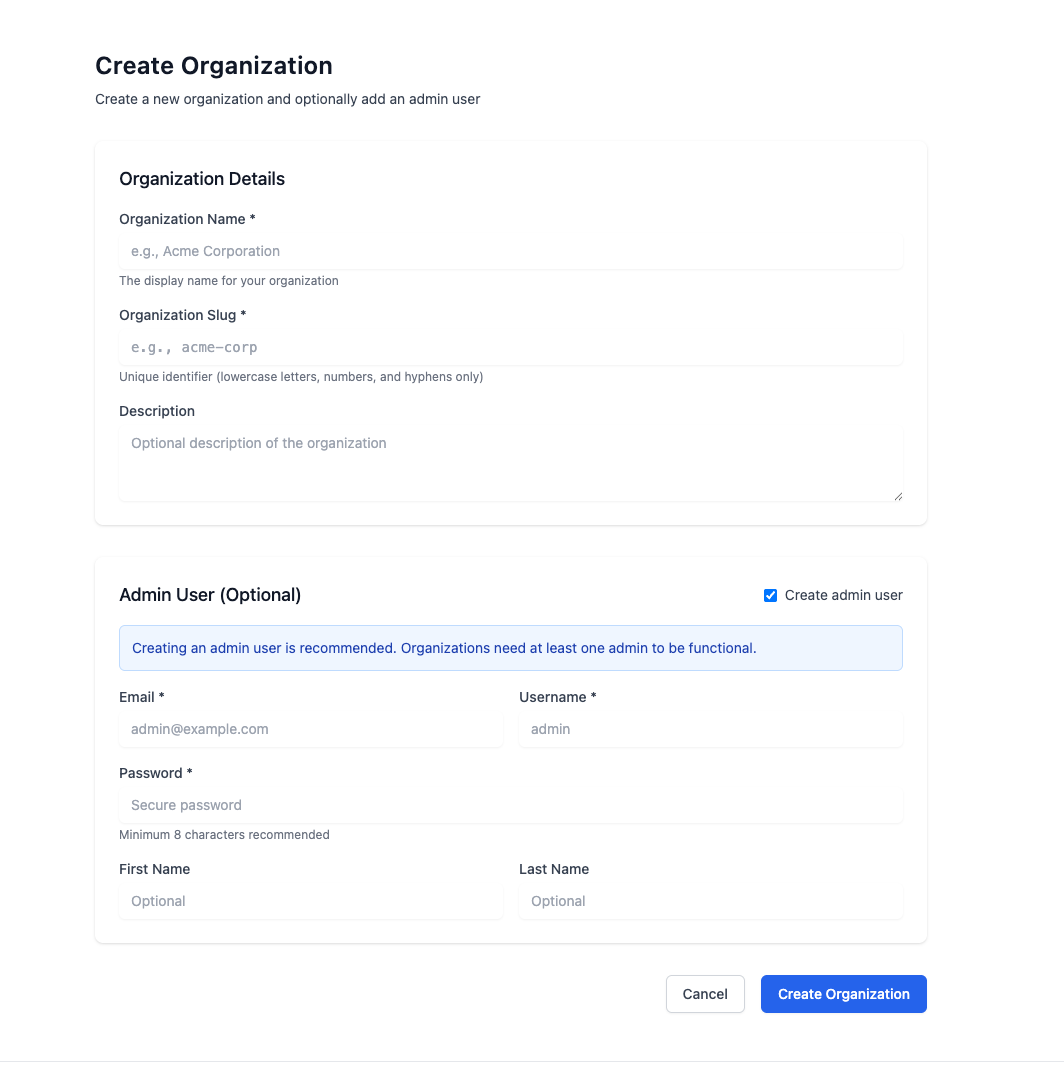1064x1068 pixels.
Task: Click the Admin User (Optional) section title
Action: pyautogui.click(x=210, y=595)
